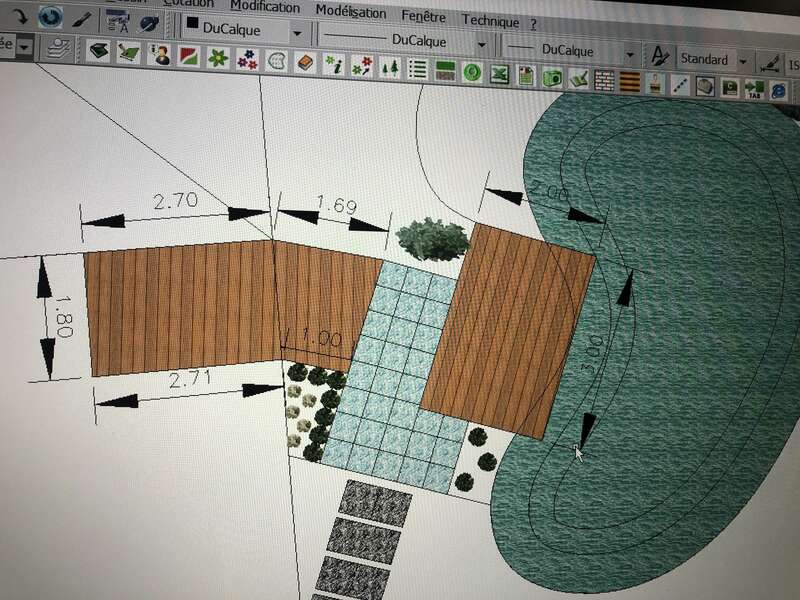Click the blue circular regenerate icon
The width and height of the screenshot is (800, 600).
point(50,16)
